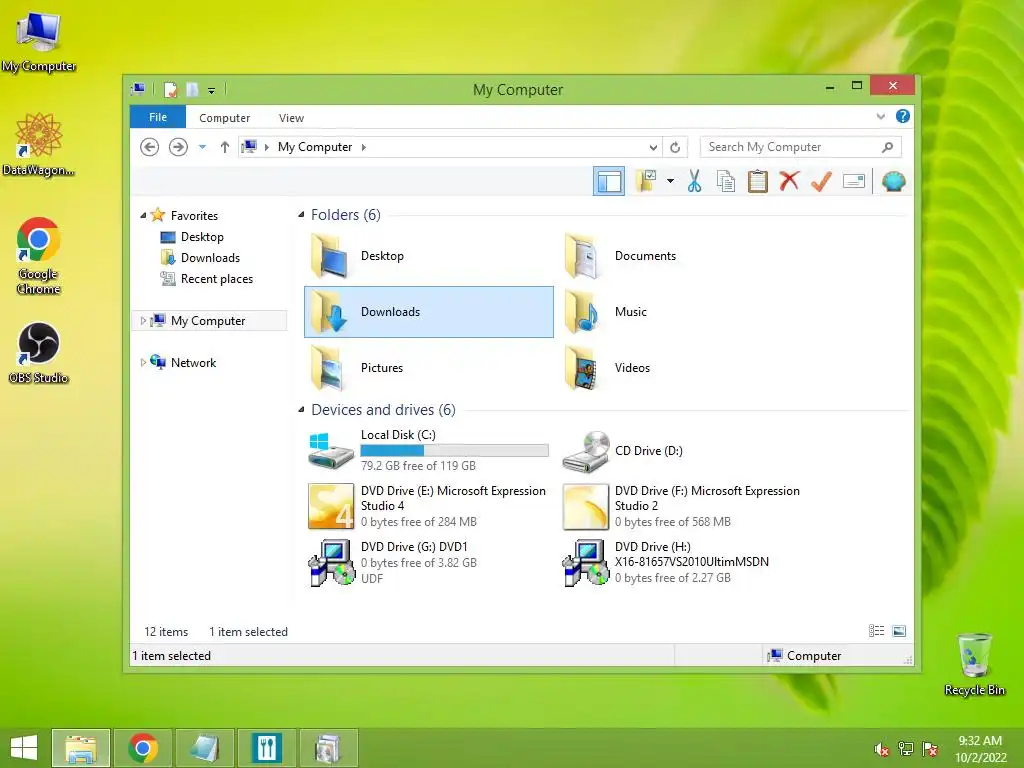Click the blue shell icon in toolbar

pos(893,181)
